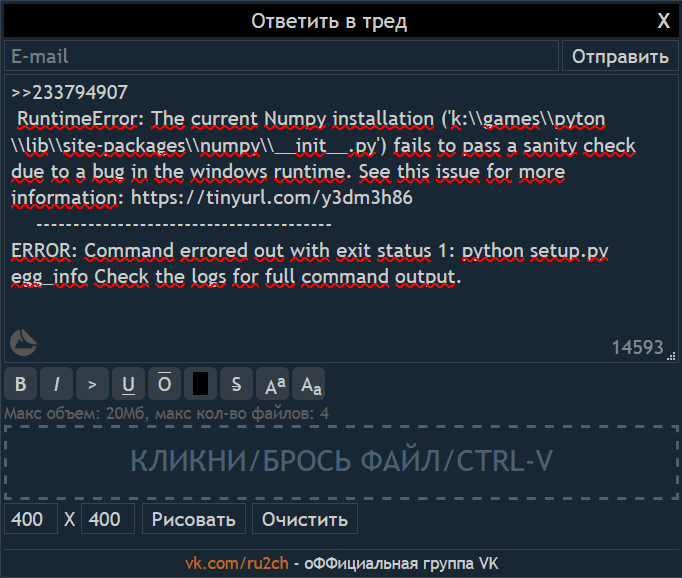Click the Ответить в тред title bar
This screenshot has width=682, height=578.
[329, 21]
